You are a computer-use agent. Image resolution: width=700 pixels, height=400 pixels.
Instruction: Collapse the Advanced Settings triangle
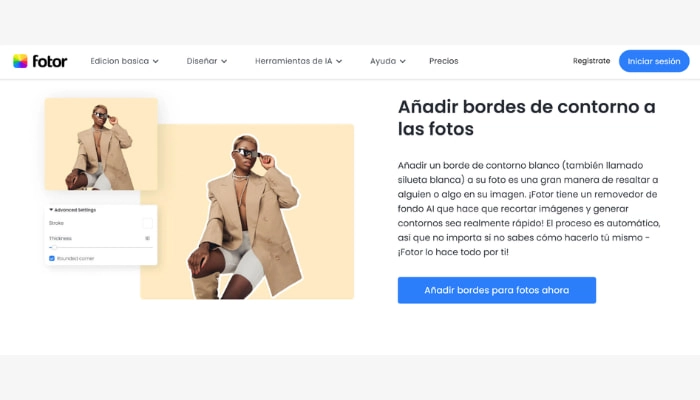[51, 209]
